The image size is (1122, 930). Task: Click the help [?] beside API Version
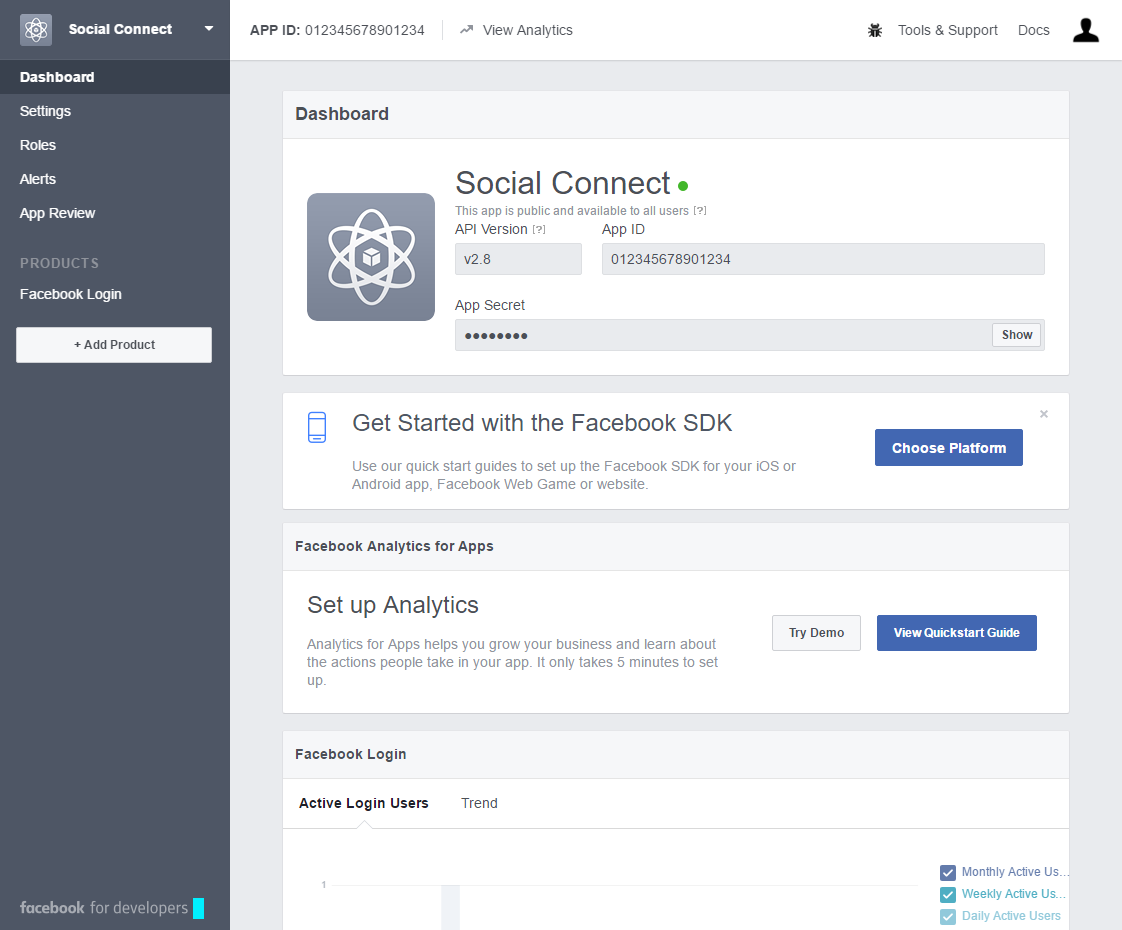(539, 230)
